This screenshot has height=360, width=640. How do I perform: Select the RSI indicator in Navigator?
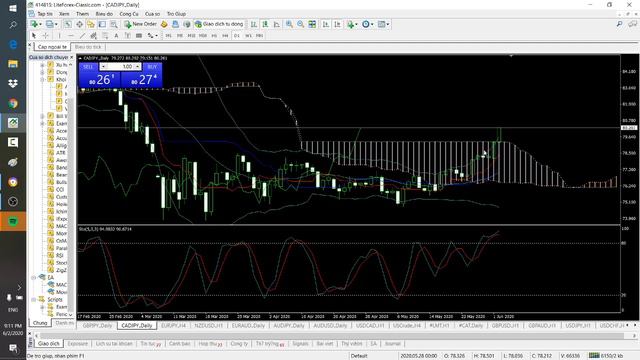(x=60, y=256)
